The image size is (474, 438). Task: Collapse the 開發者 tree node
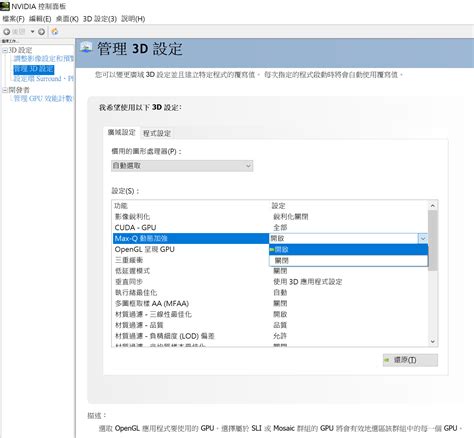(x=5, y=90)
